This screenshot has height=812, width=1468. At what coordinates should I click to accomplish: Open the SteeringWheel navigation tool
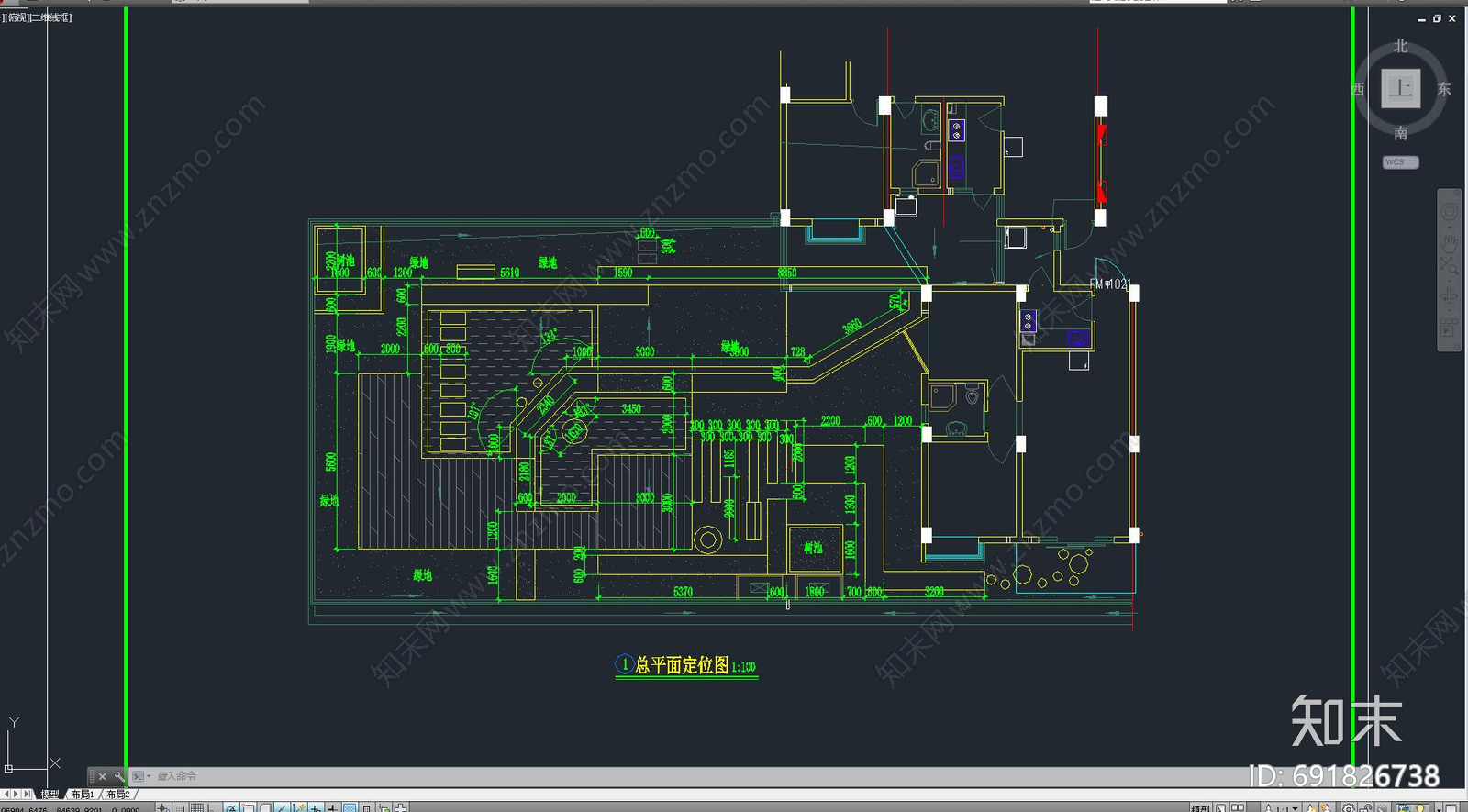coord(1449,212)
